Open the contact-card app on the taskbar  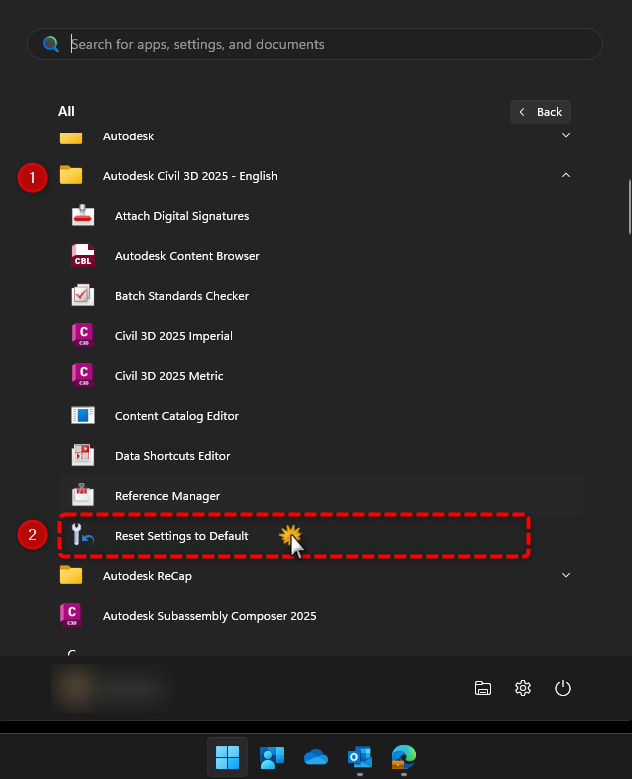tap(272, 757)
